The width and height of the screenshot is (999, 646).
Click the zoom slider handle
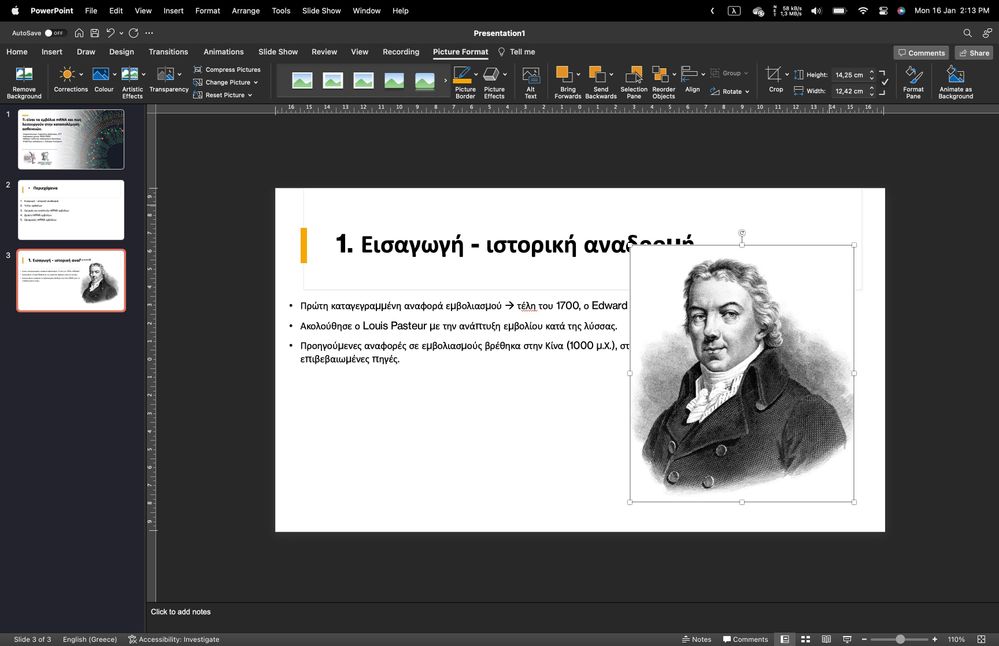(900, 639)
